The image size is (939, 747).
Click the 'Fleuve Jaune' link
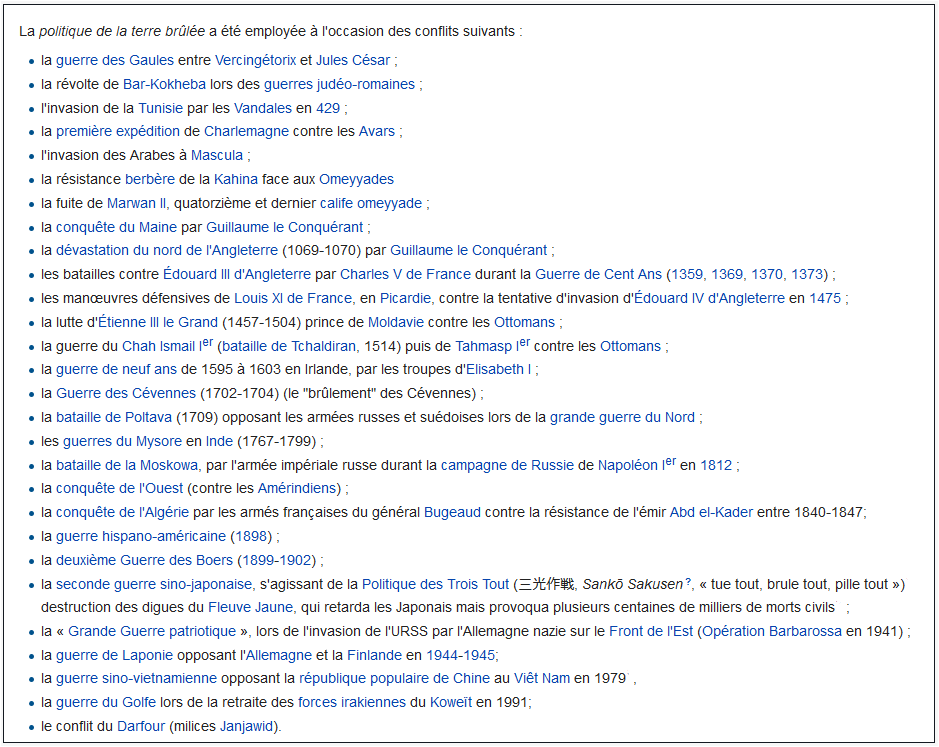point(250,607)
